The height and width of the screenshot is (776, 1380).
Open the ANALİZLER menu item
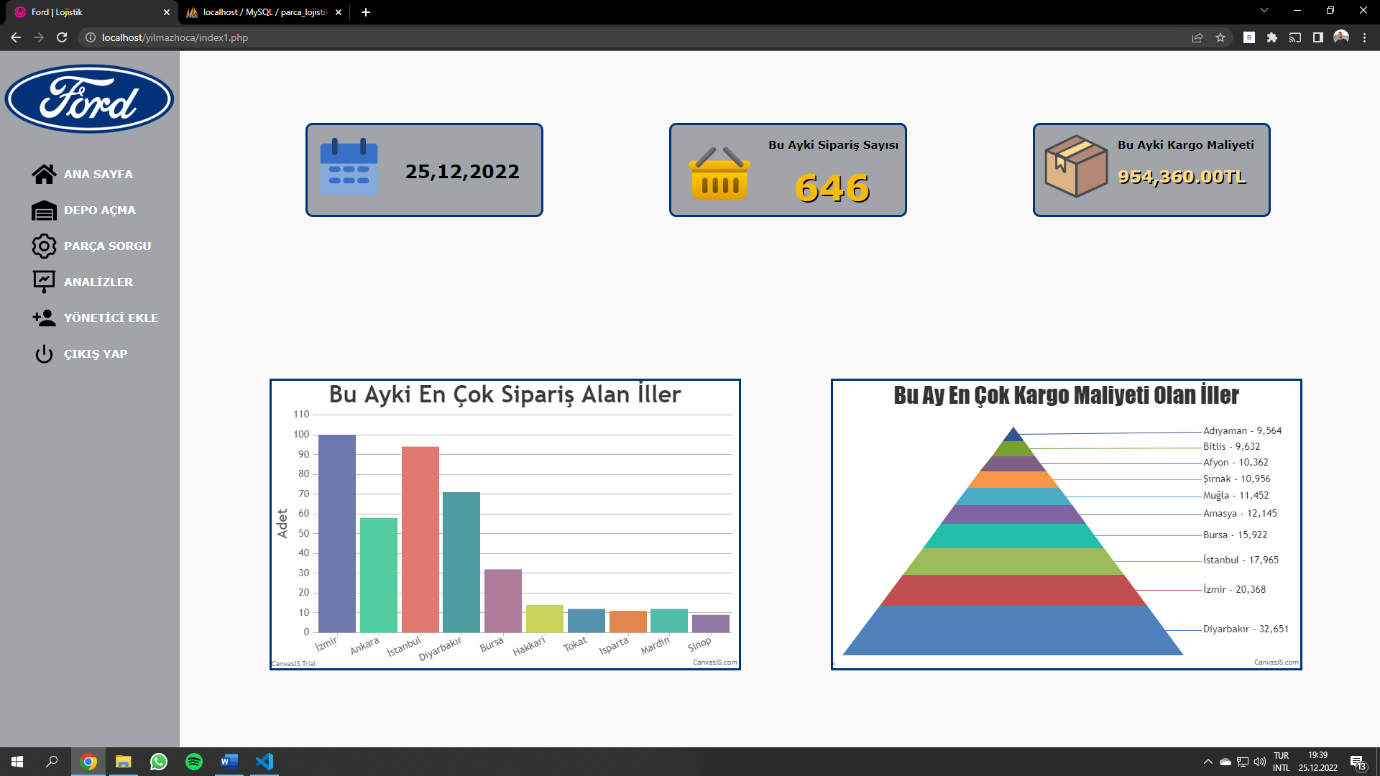coord(98,282)
